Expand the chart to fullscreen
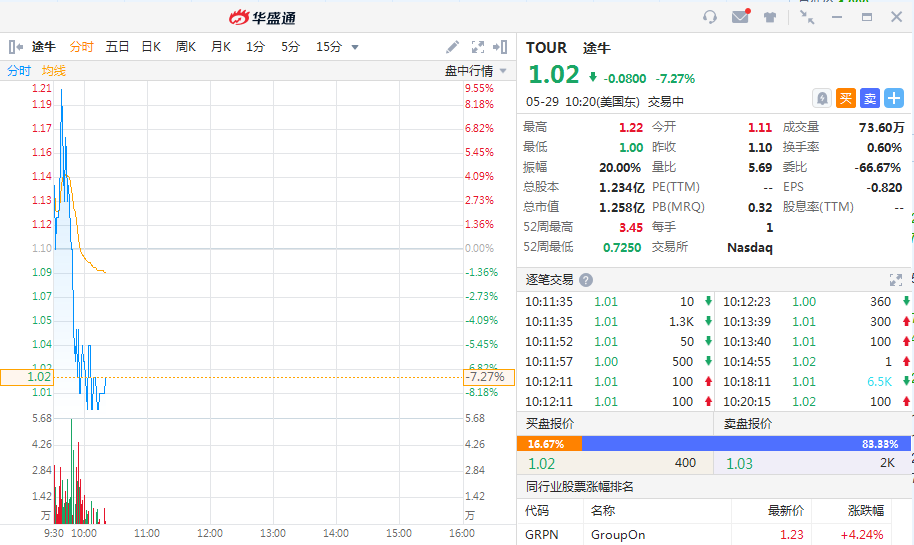914x545 pixels. [478, 47]
